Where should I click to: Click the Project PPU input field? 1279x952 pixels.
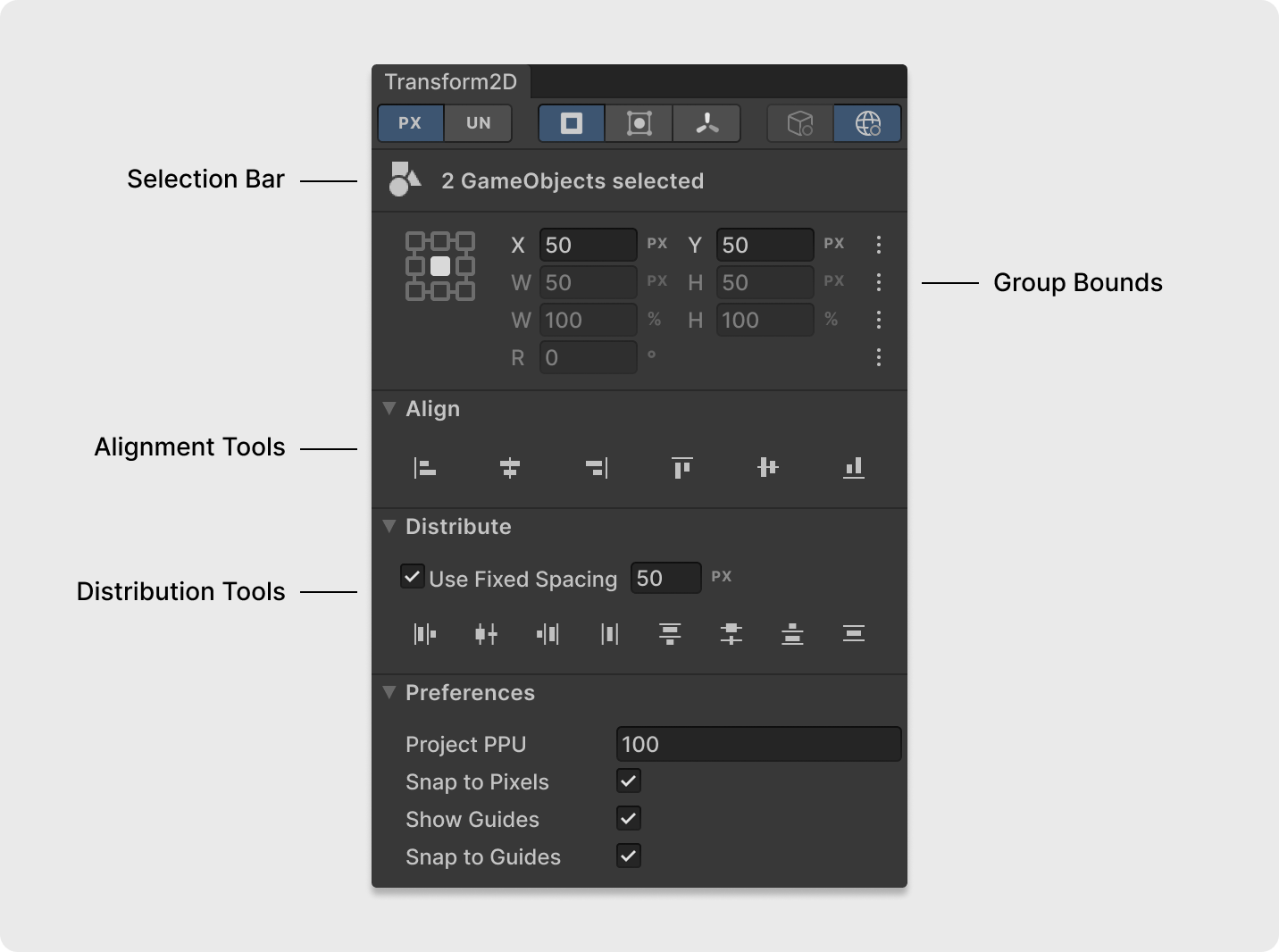[758, 744]
